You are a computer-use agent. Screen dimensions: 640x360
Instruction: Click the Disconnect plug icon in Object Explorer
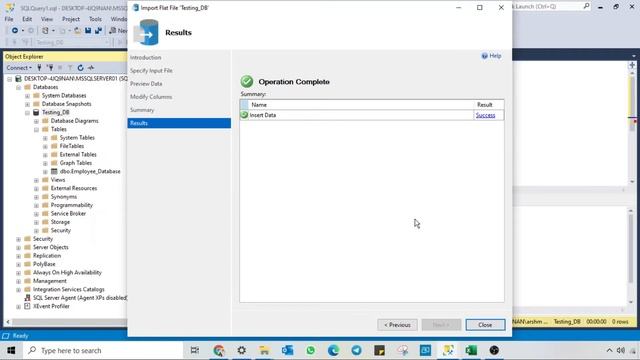[x=50, y=68]
